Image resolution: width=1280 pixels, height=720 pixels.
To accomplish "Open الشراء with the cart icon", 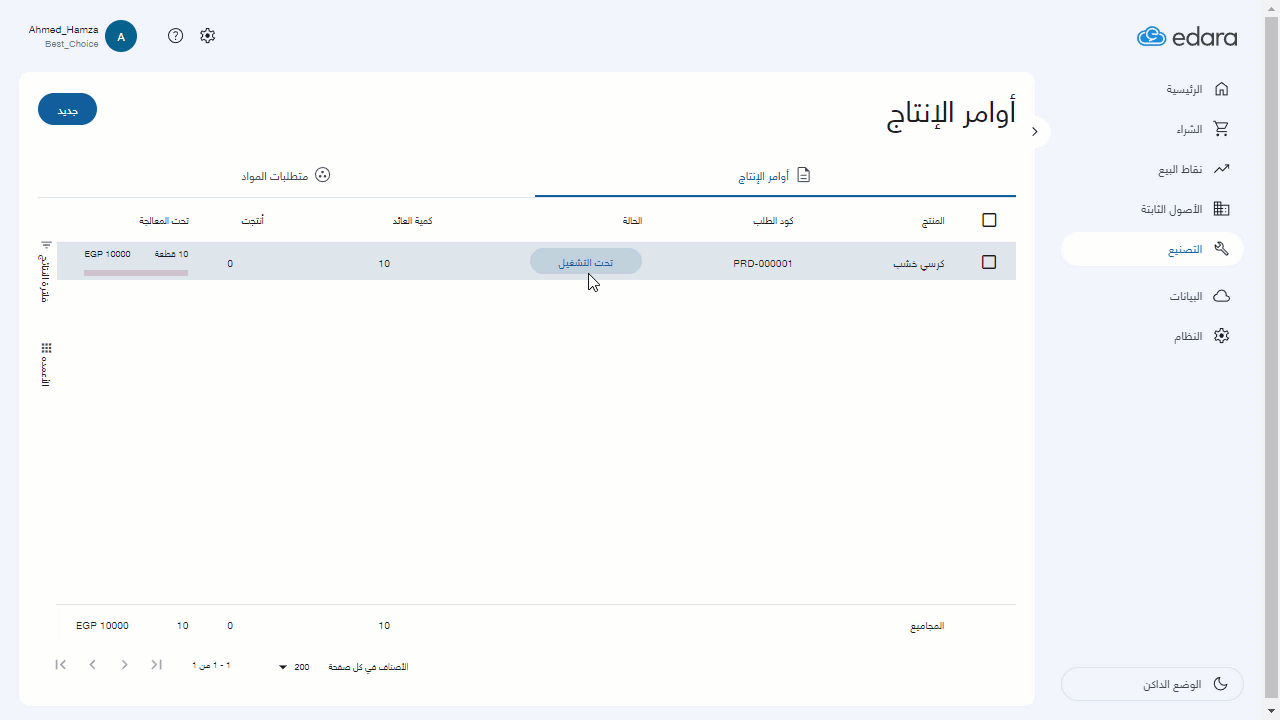I will [1221, 129].
